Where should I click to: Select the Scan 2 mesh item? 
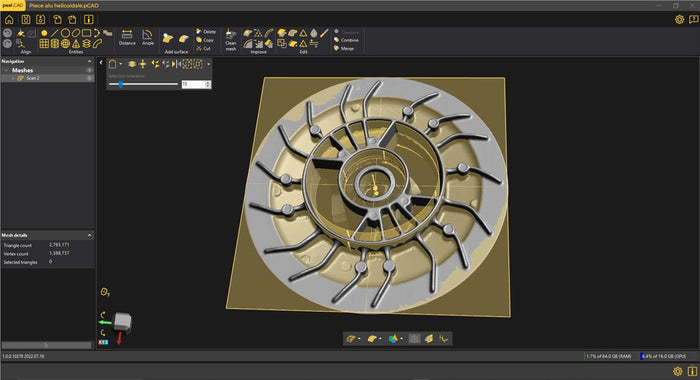coord(33,78)
